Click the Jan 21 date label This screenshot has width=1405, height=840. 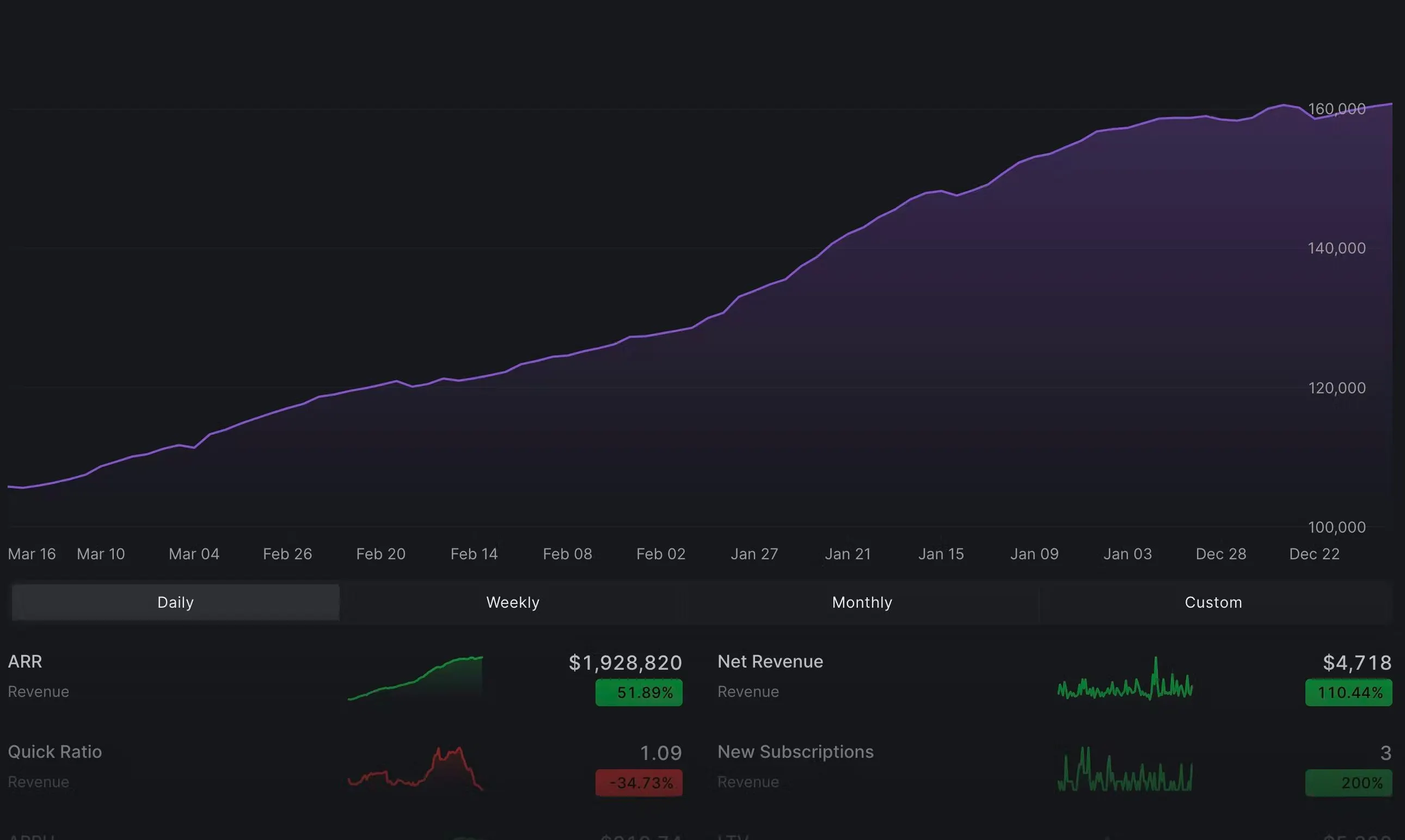(848, 554)
